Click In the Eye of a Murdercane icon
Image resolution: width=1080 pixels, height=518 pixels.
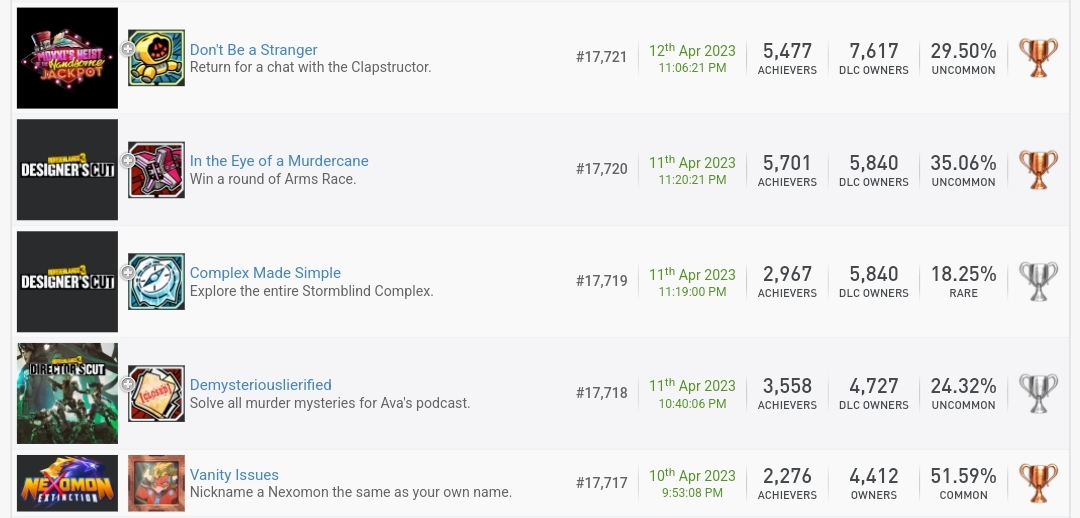coord(157,170)
